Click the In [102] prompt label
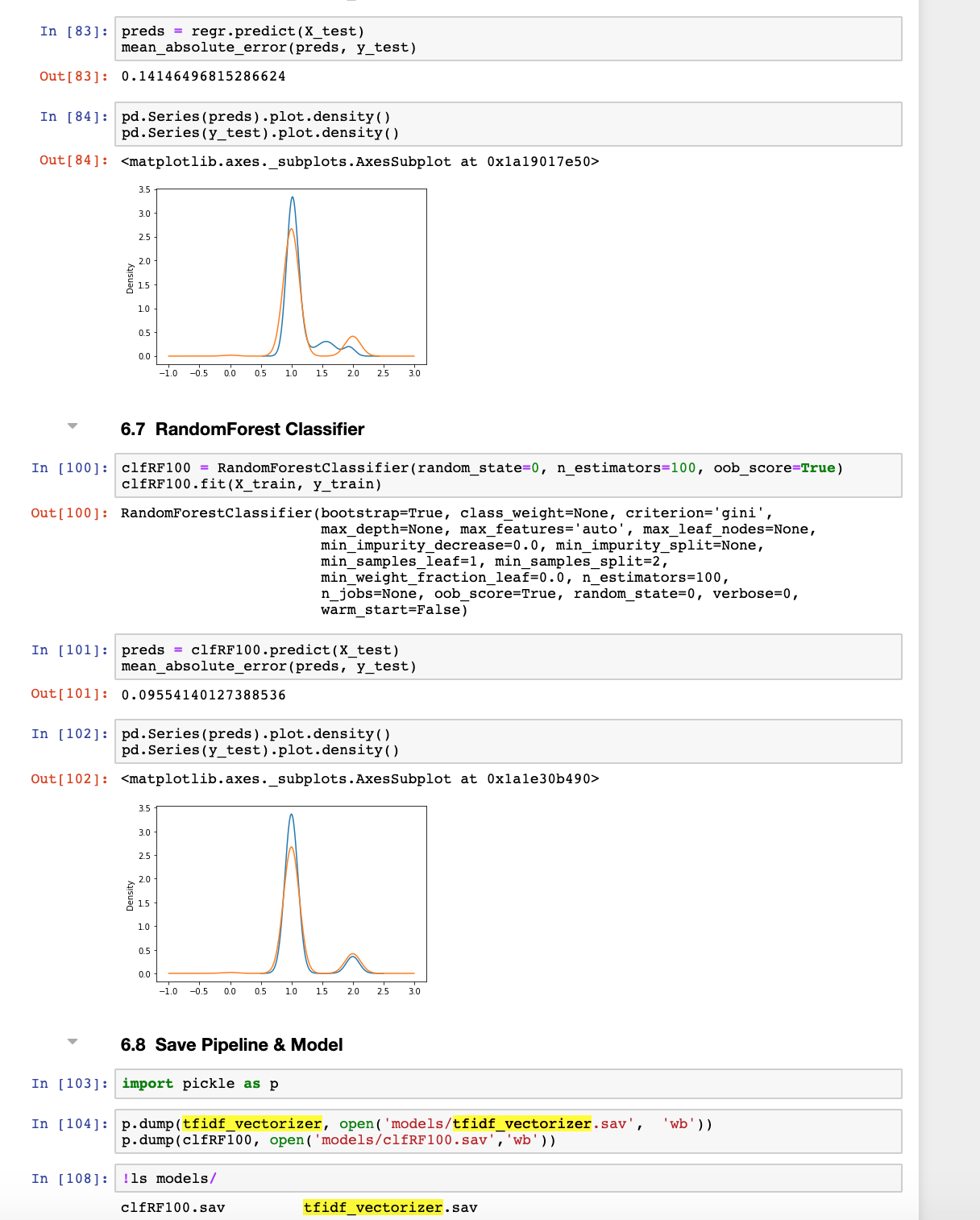Screen dimensions: 980x1220 coord(70,734)
